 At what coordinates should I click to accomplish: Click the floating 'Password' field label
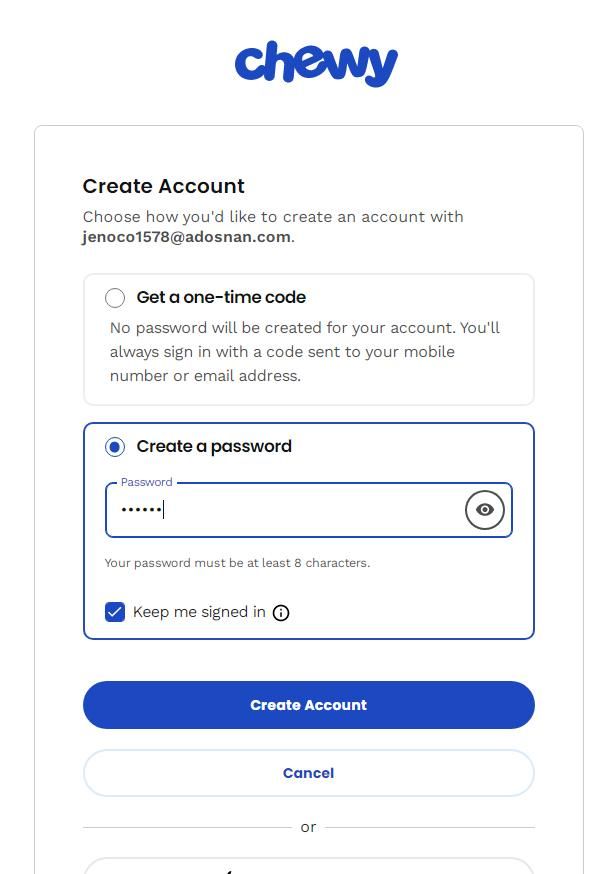[147, 482]
